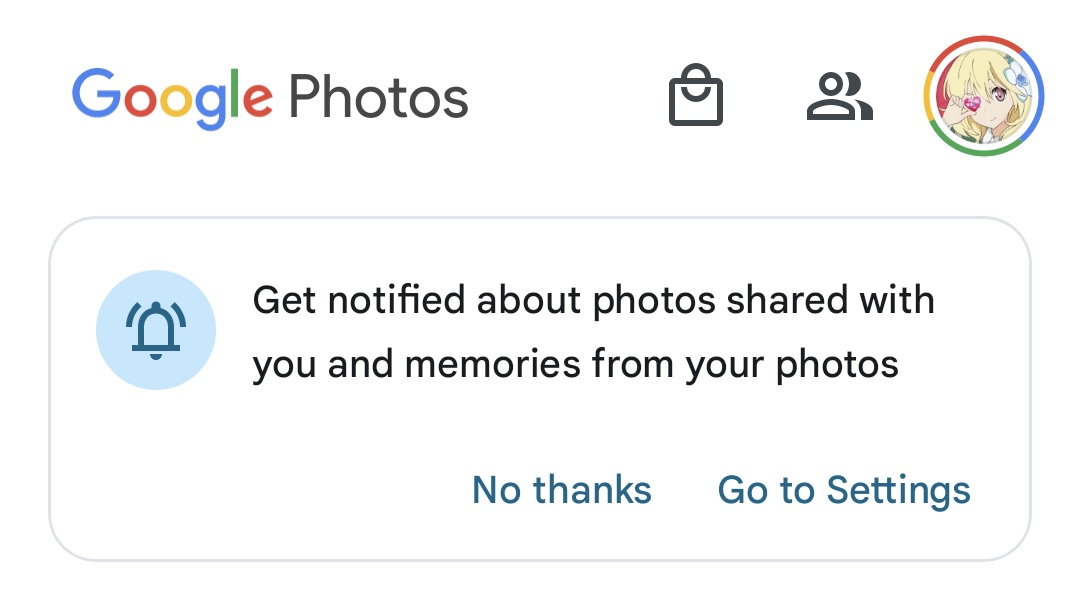Decline notifications using the No thanks link
This screenshot has width=1080, height=608.
pyautogui.click(x=561, y=490)
